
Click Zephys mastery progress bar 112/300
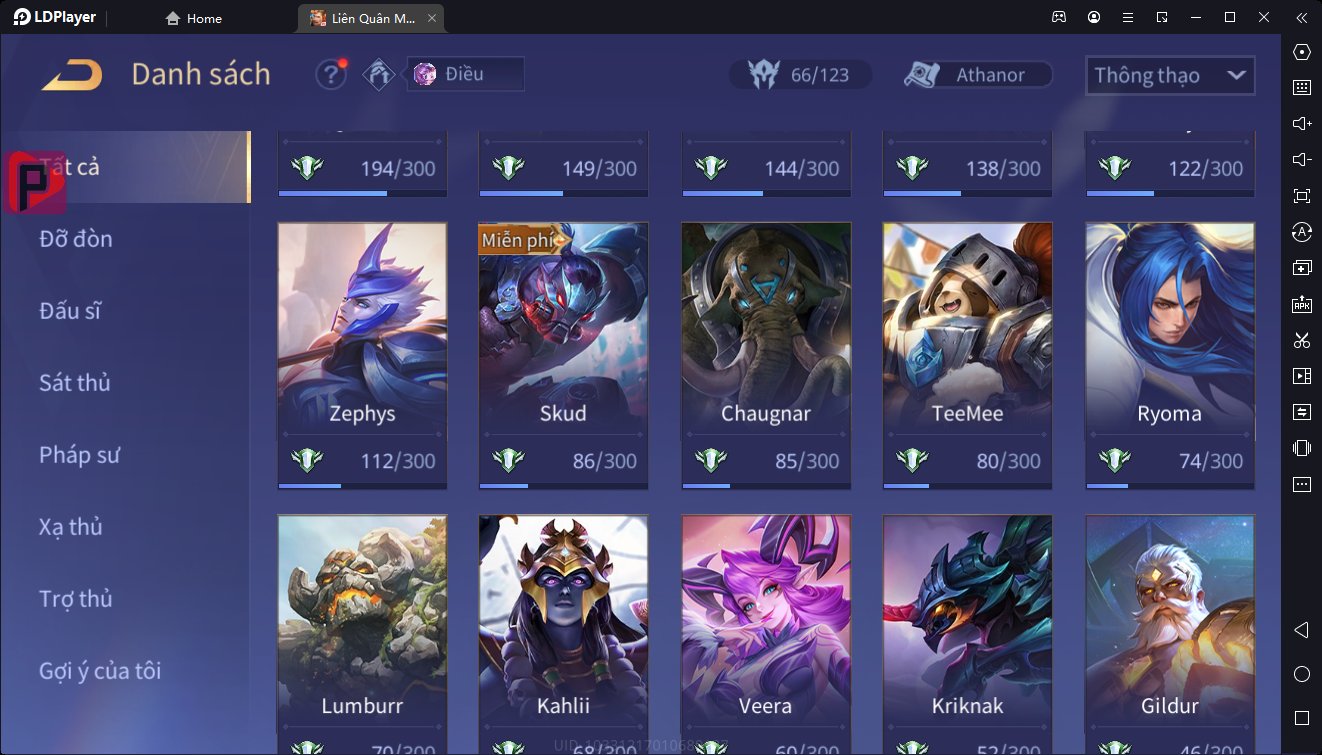(362, 486)
